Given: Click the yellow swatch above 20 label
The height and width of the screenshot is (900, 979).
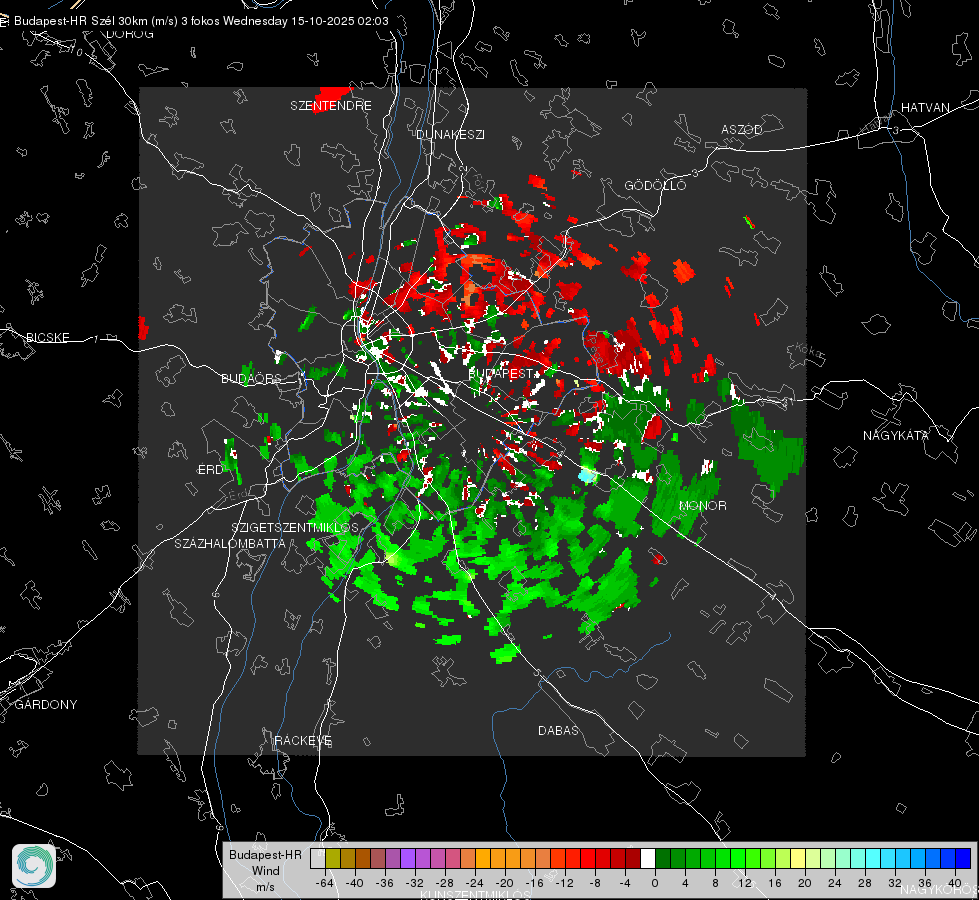Looking at the screenshot, I should (798, 859).
